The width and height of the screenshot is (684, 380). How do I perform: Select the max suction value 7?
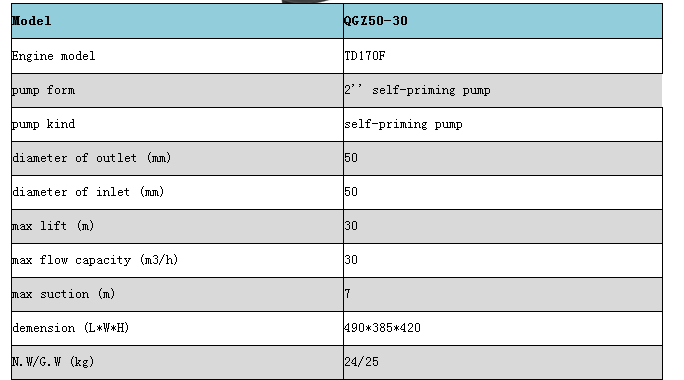pyautogui.click(x=347, y=294)
